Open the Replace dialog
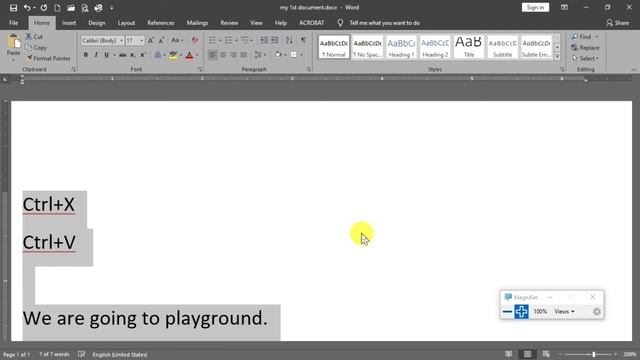Viewport: 640px width, 360px height. 585,48
